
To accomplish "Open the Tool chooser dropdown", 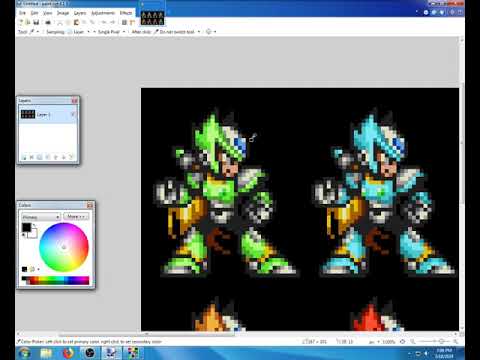I will [34, 32].
